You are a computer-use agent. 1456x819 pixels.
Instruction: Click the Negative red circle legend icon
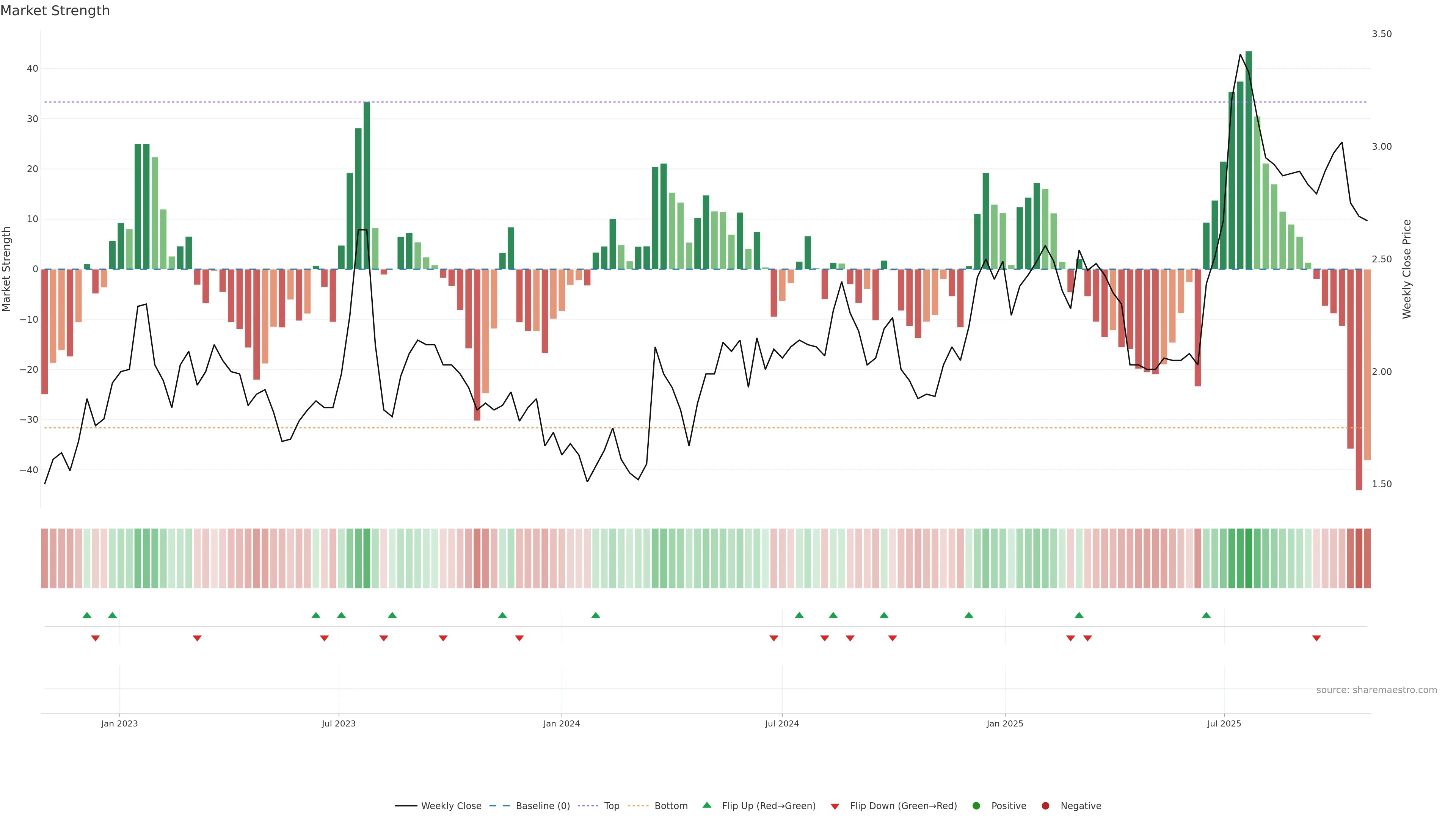pos(1045,806)
